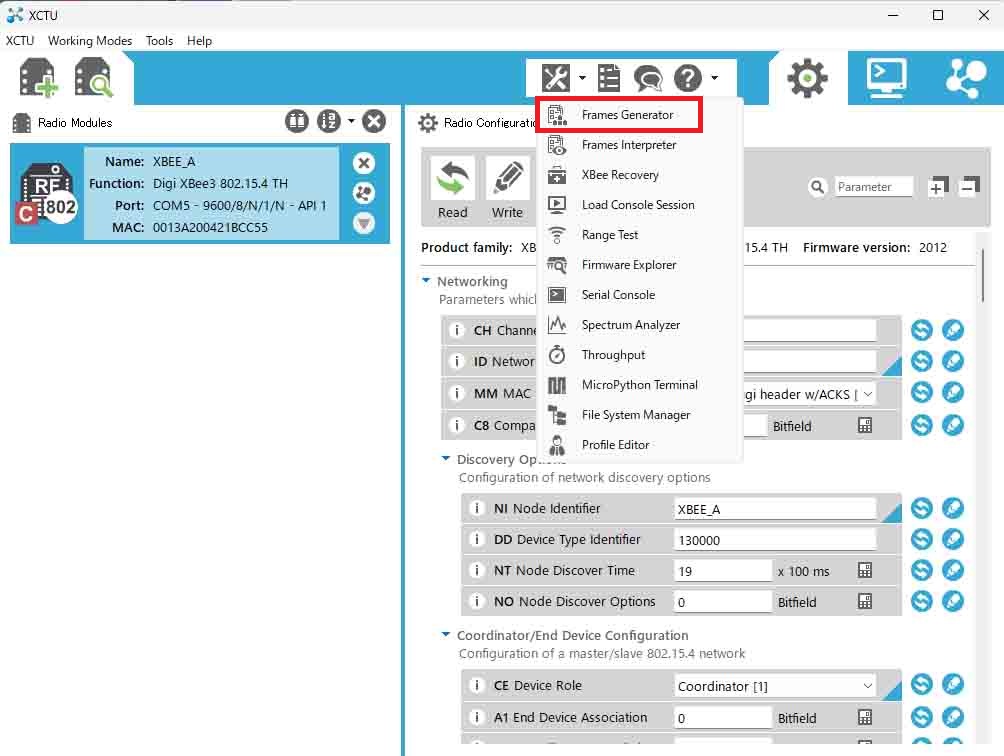
Task: Select Frames Generator from the tools menu
Action: (x=619, y=115)
